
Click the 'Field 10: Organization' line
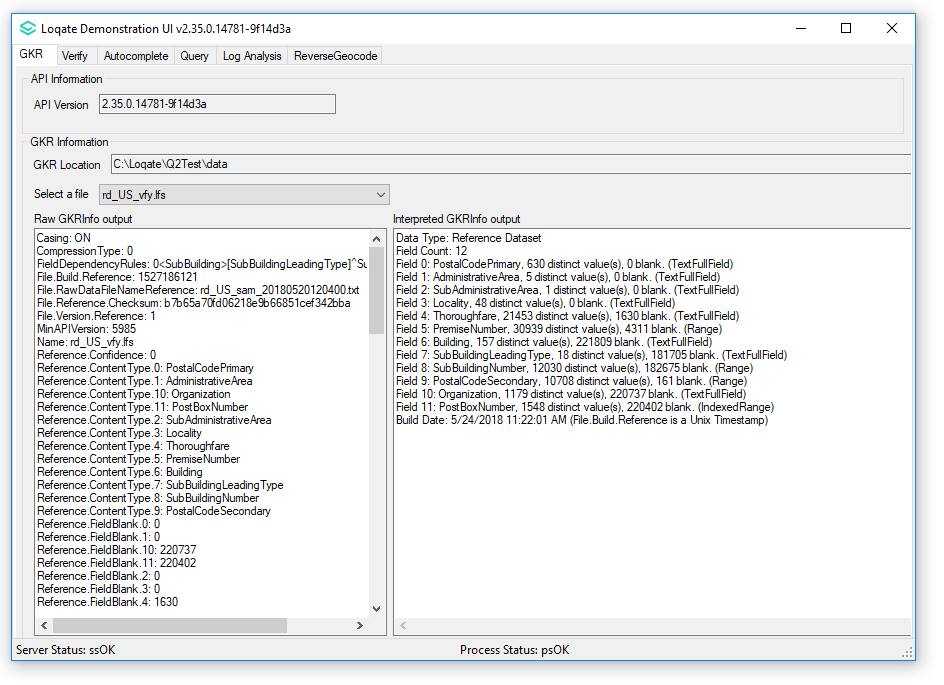coord(571,394)
